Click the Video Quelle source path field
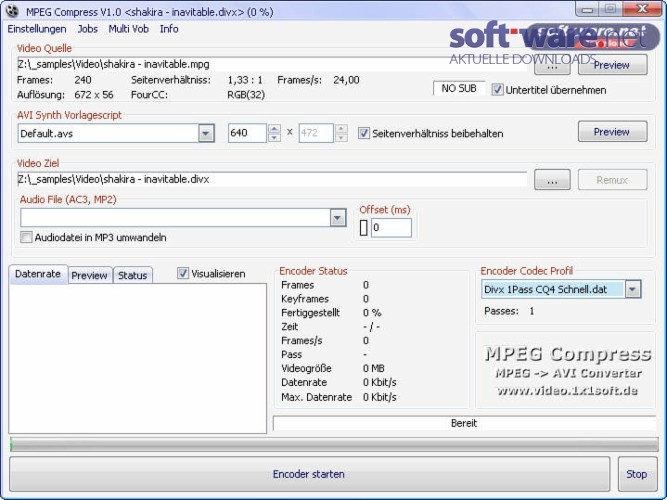Image resolution: width=667 pixels, height=500 pixels. [x=272, y=65]
